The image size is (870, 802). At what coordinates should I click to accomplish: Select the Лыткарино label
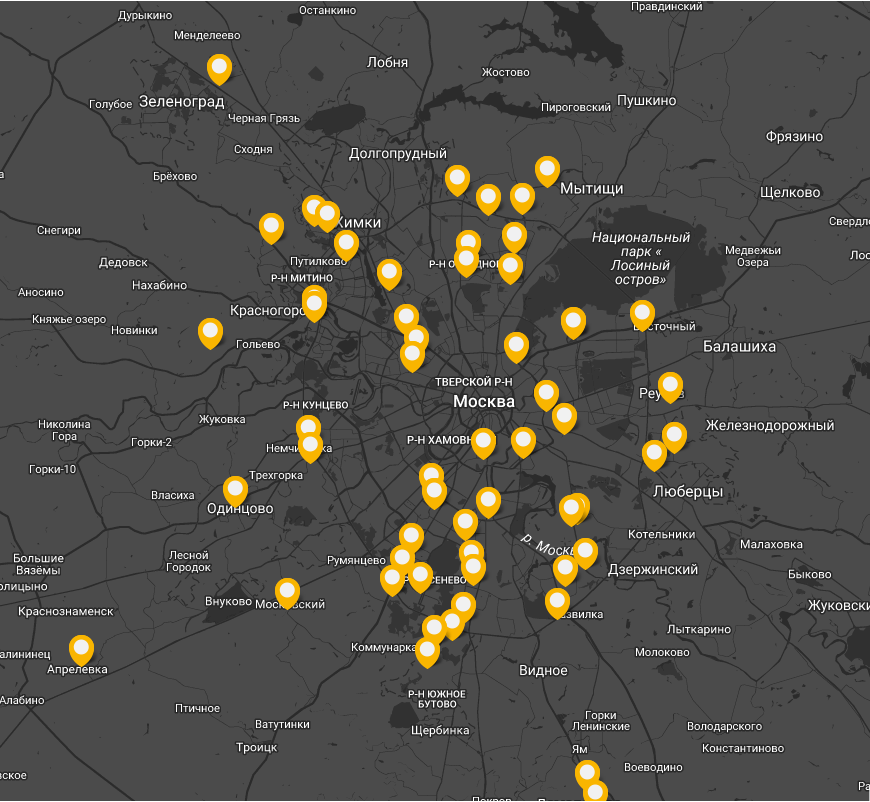tap(699, 629)
